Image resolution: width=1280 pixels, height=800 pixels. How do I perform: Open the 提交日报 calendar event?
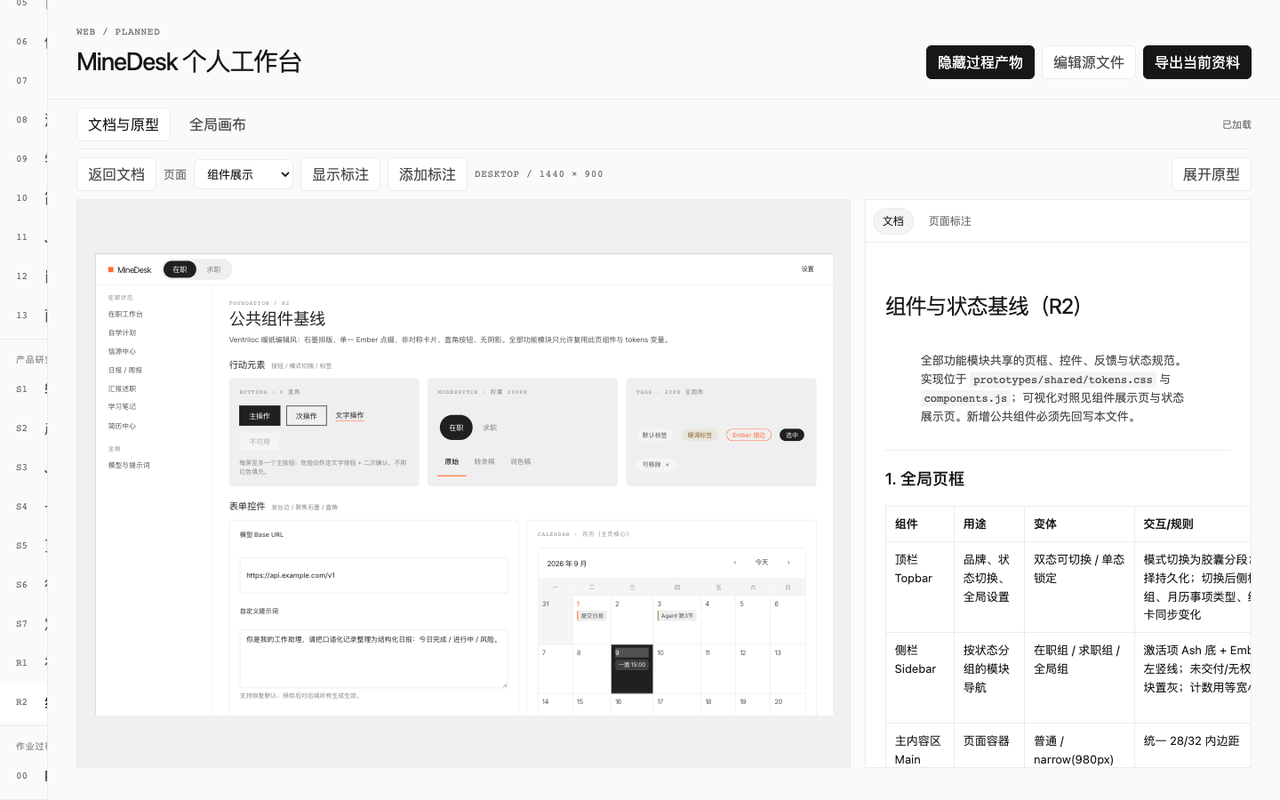(590, 616)
